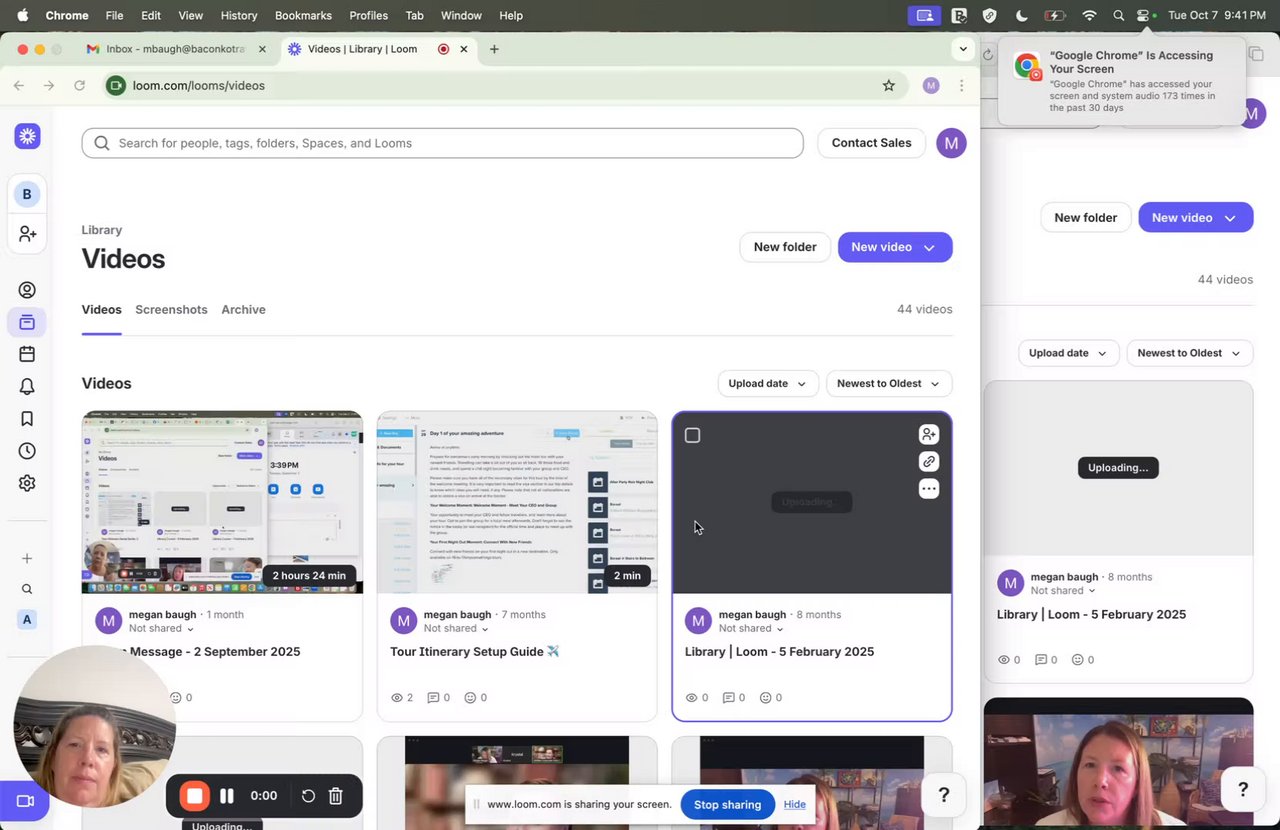Open the Newest to Oldest sort dropdown
The width and height of the screenshot is (1280, 830).
(x=889, y=384)
